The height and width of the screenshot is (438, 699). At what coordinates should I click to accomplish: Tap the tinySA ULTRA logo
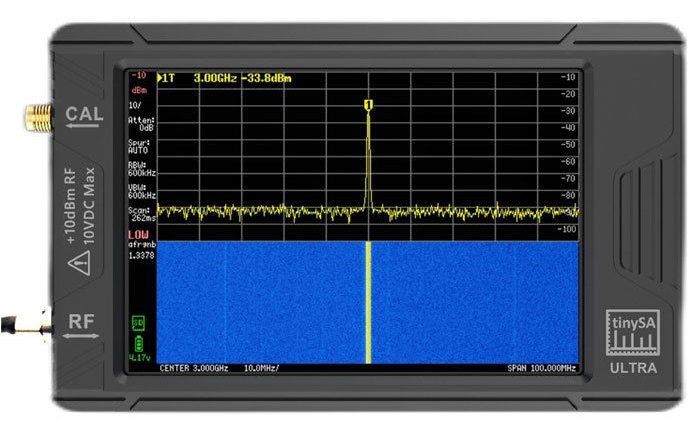click(x=632, y=342)
